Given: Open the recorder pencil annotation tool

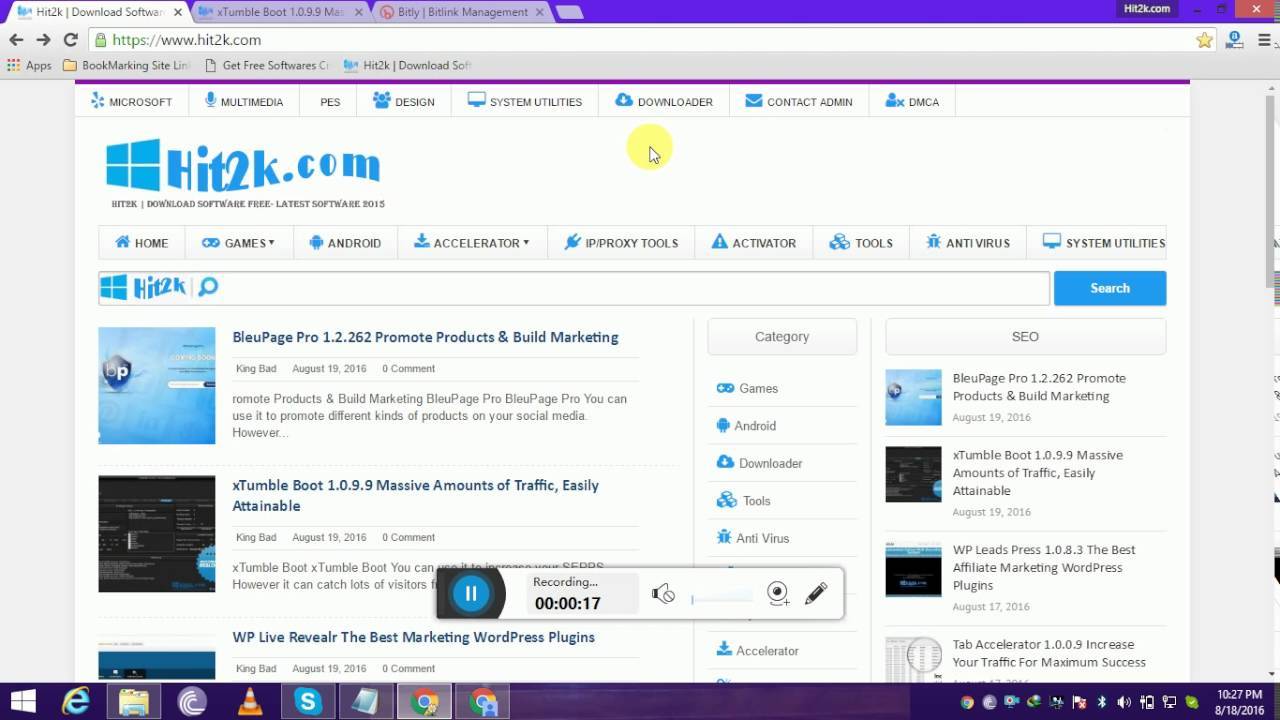Looking at the screenshot, I should [816, 594].
